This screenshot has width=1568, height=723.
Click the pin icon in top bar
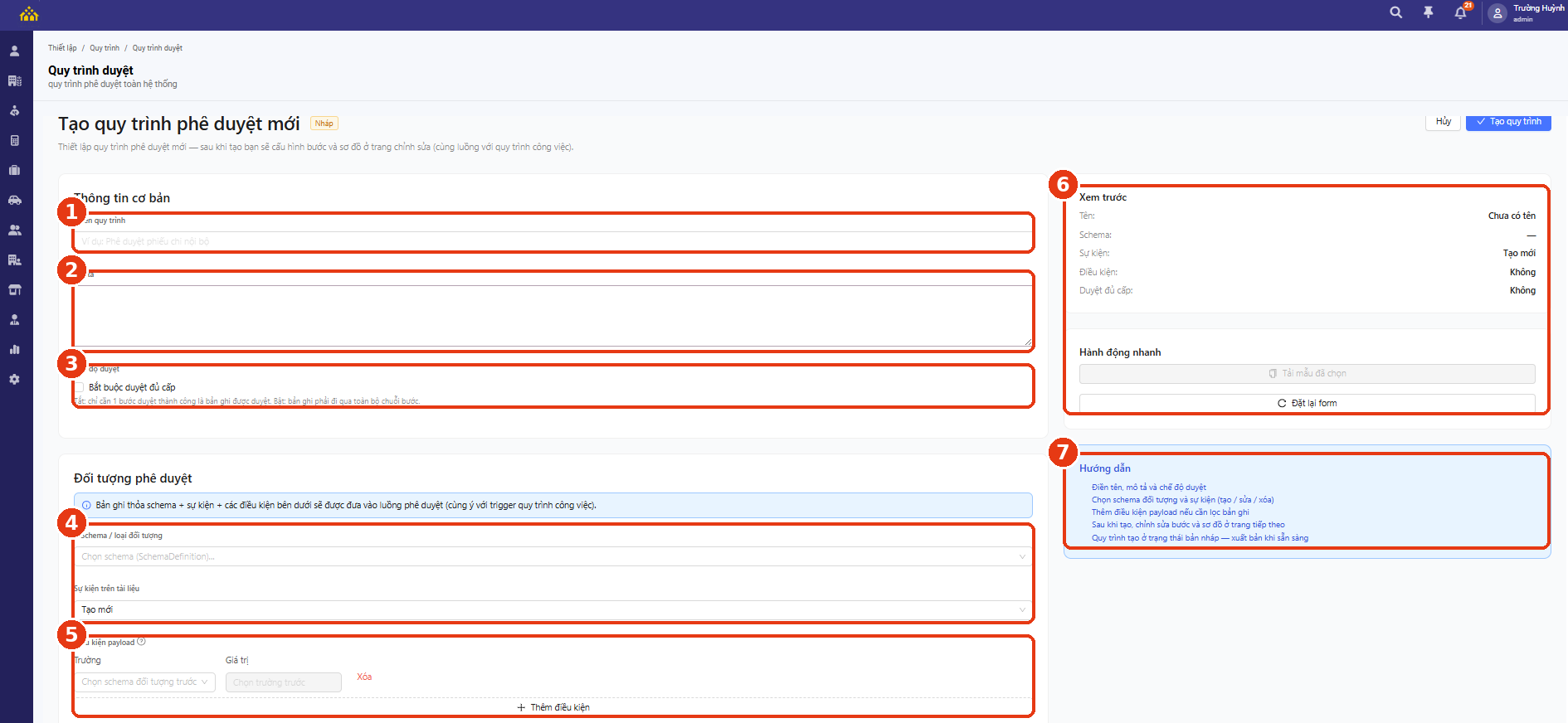point(1428,12)
